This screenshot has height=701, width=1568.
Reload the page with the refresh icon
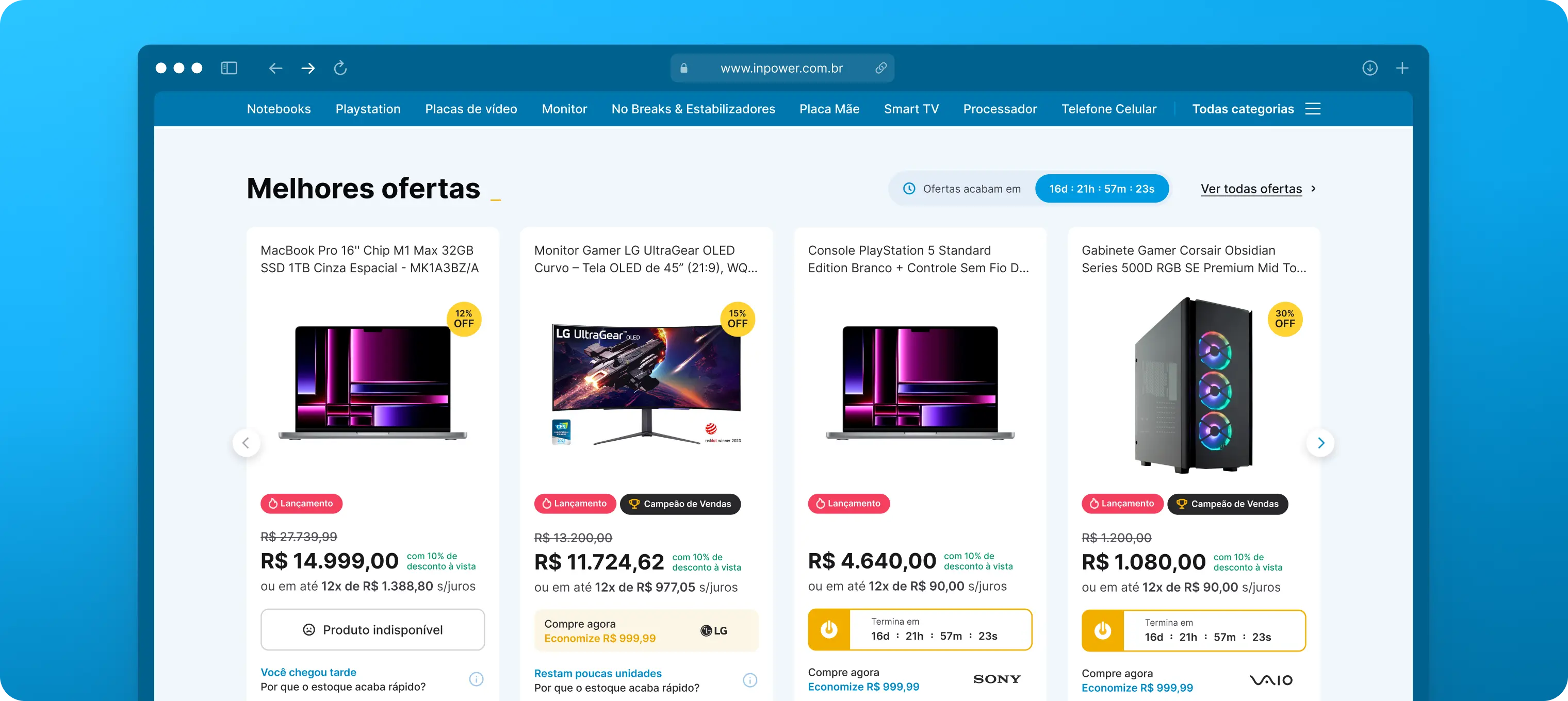340,68
